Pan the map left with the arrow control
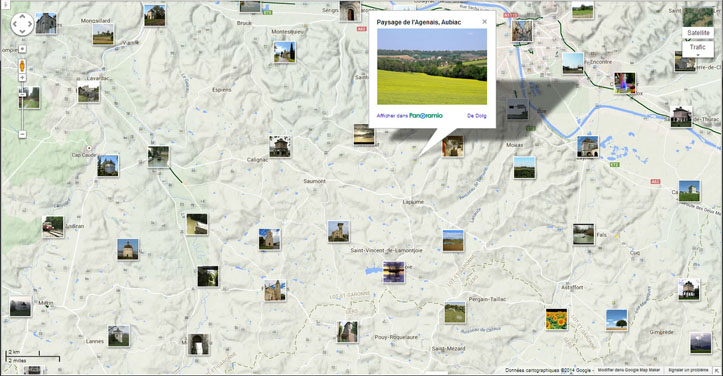 coord(16,24)
